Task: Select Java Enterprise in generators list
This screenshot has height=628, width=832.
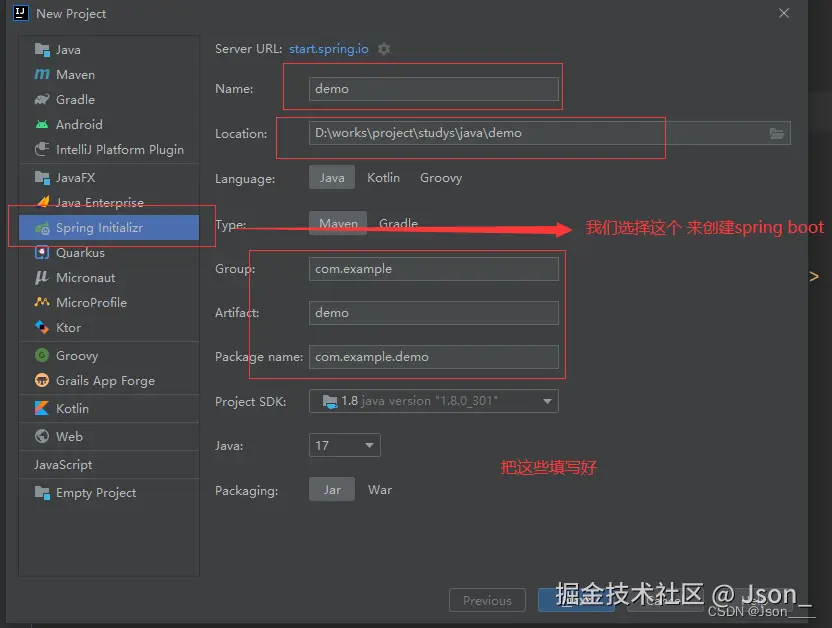Action: click(x=109, y=203)
